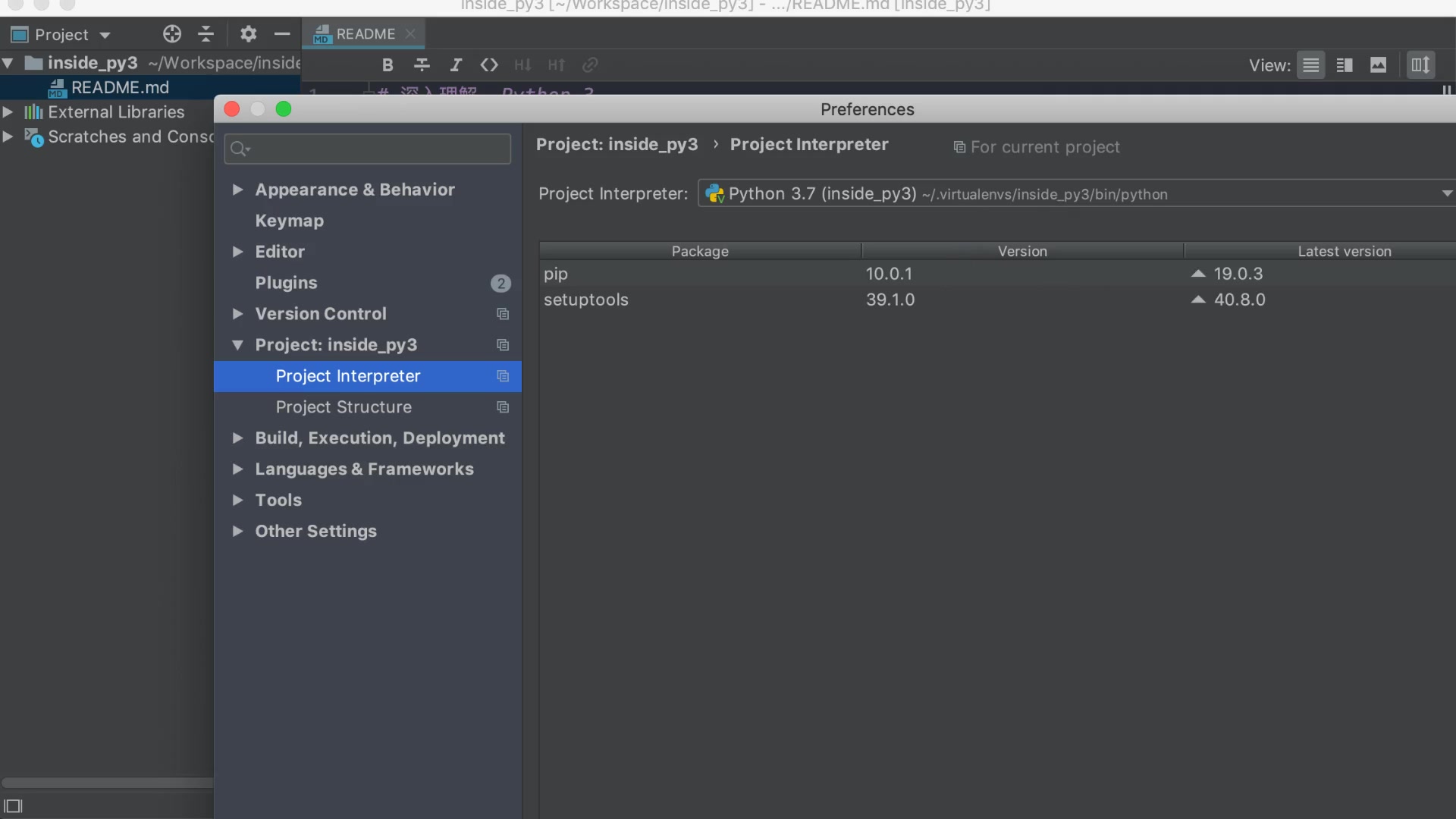The width and height of the screenshot is (1456, 819).
Task: Switch to editor-only view
Action: tap(1310, 65)
